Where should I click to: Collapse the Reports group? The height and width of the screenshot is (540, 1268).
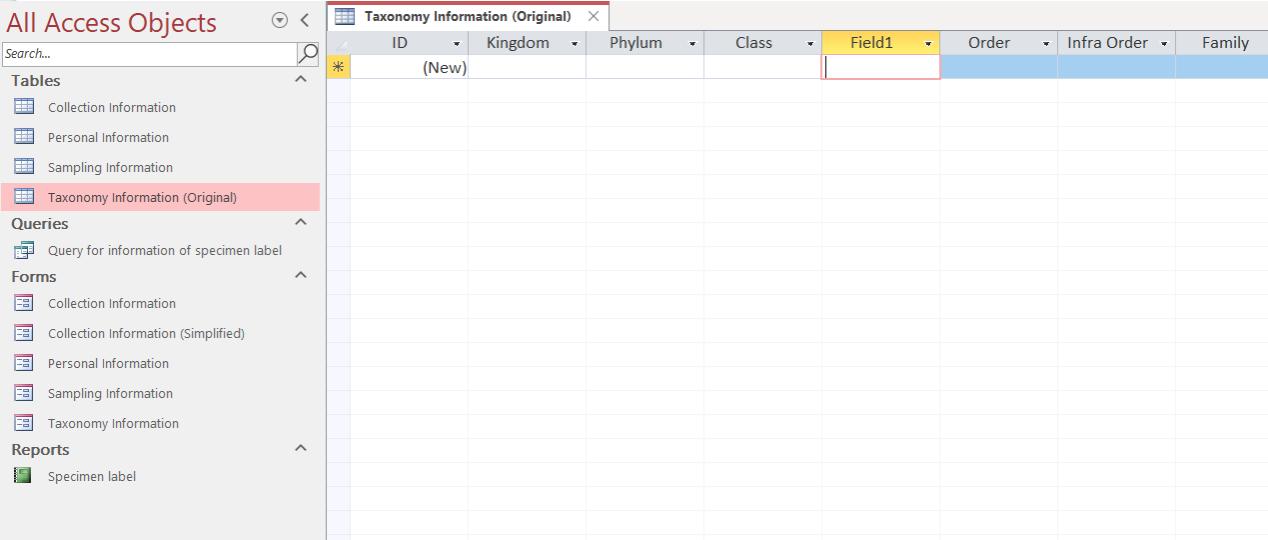pyautogui.click(x=301, y=448)
